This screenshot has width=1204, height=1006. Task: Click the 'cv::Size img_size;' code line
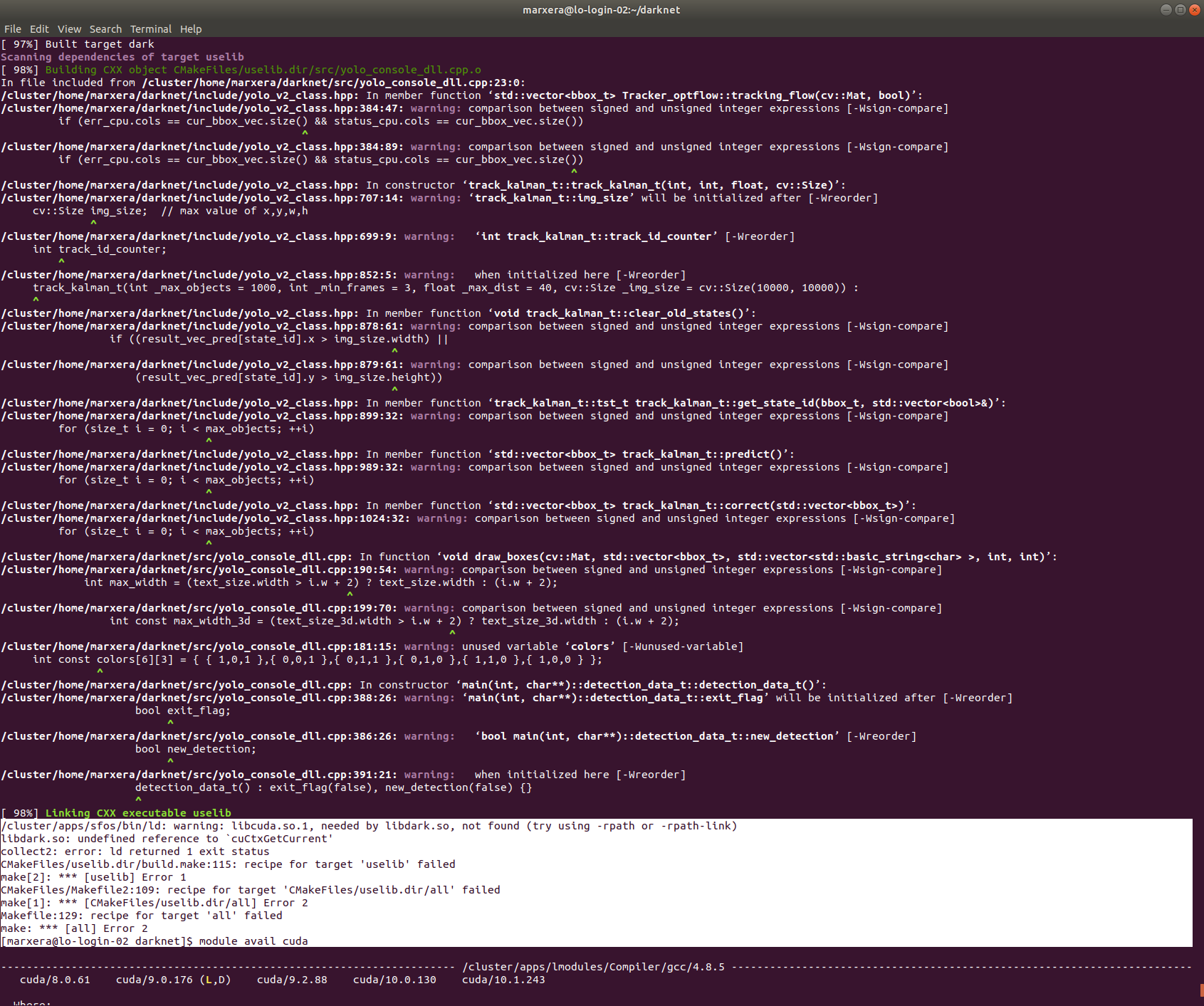pos(170,211)
